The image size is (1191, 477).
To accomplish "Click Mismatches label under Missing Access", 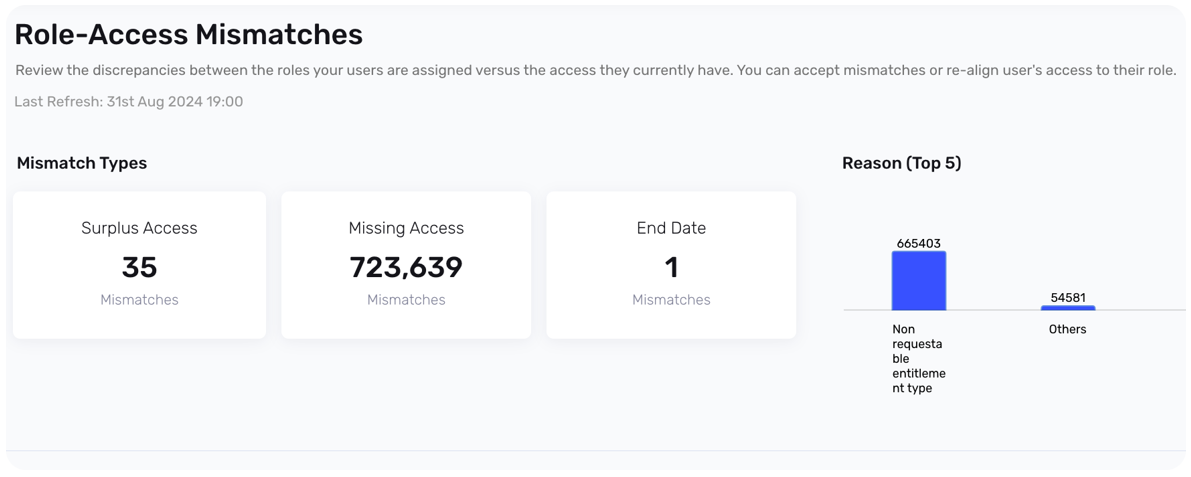I will 406,299.
